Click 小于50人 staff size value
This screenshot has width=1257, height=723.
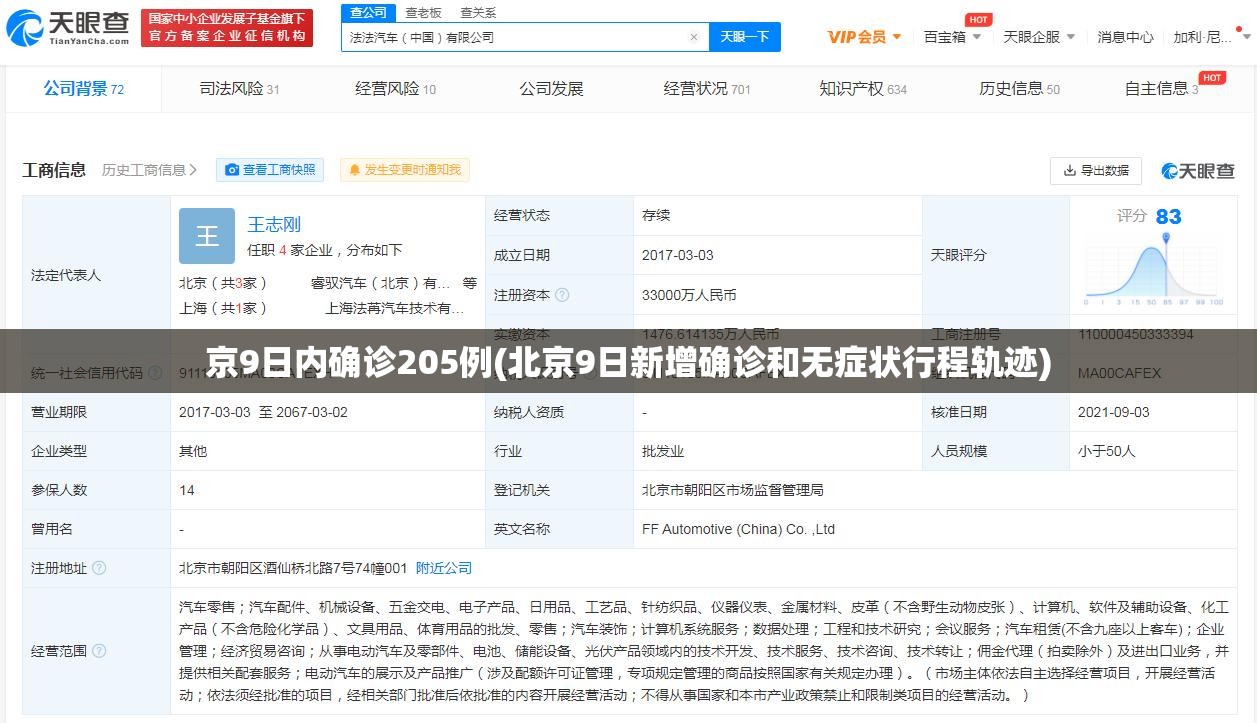click(x=1106, y=451)
